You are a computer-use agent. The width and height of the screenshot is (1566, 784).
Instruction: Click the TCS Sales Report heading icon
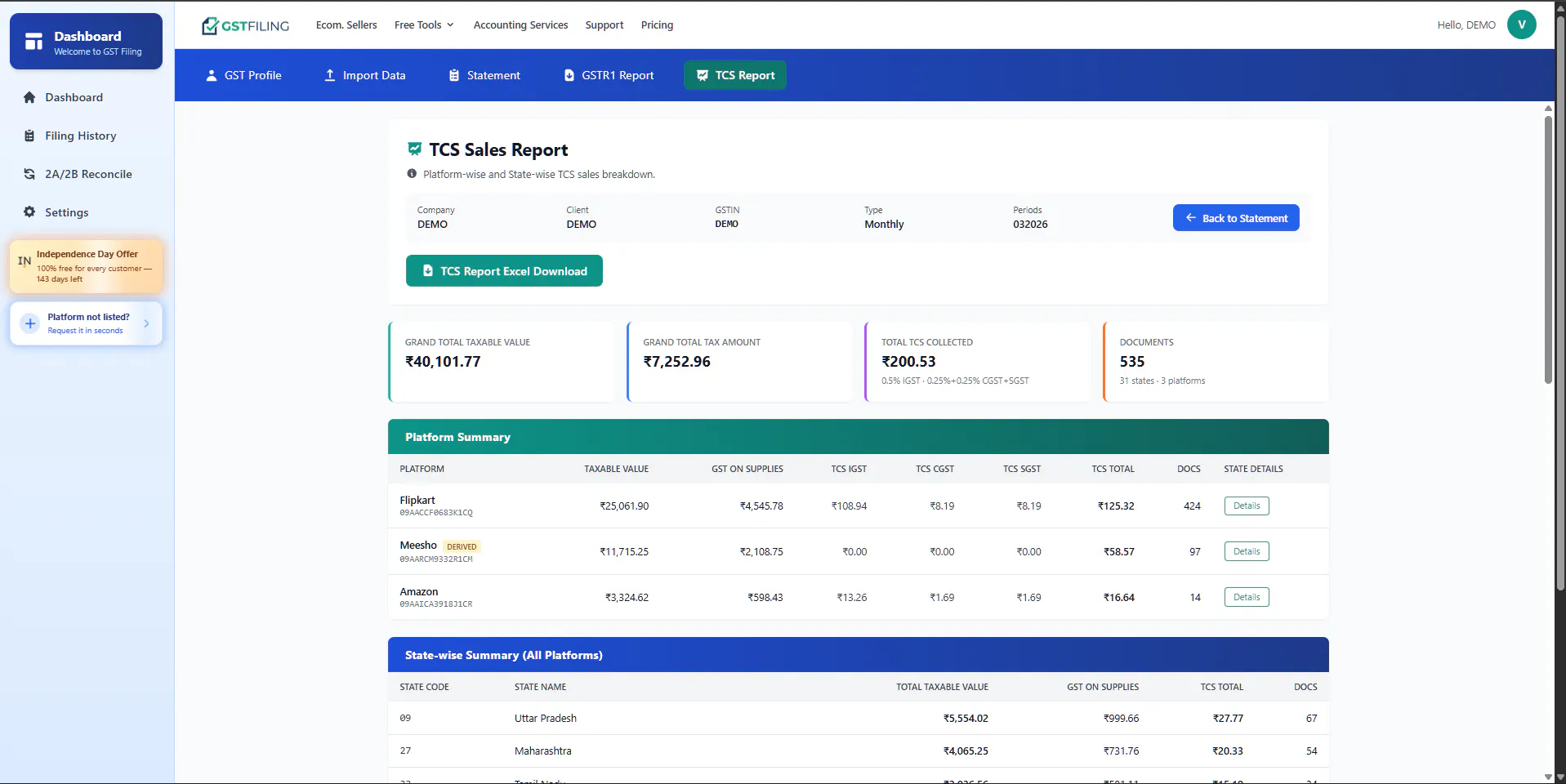(415, 149)
